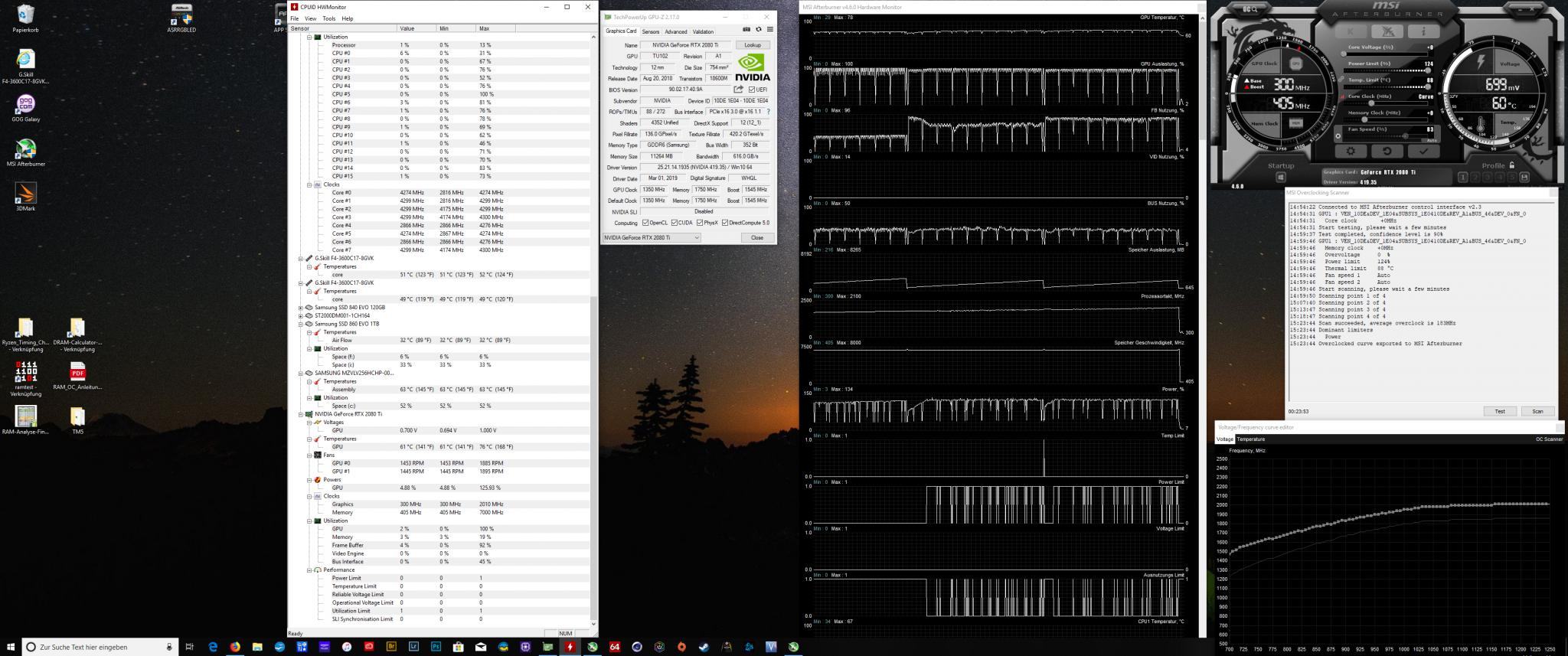Click the OC Scanner link in curve editor
Screen dimensions: 1568x656
(x=1549, y=439)
